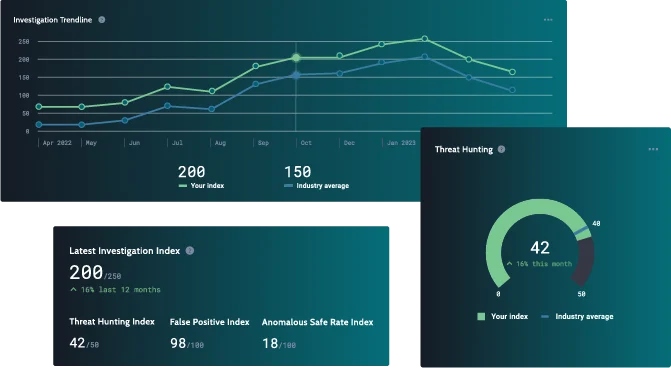Click the 16% last 12 months up arrow
This screenshot has width=671, height=368.
74,290
